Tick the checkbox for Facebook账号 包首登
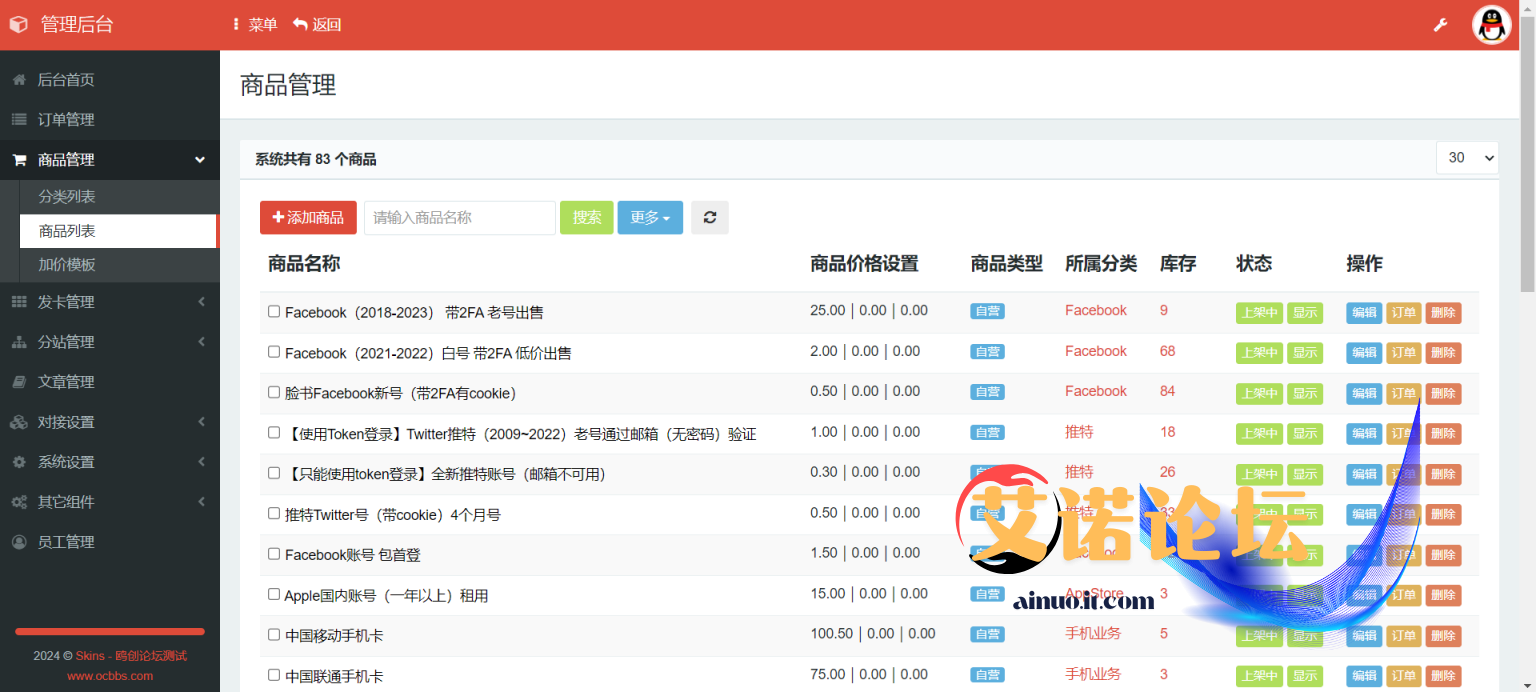The height and width of the screenshot is (692, 1536). tap(274, 554)
